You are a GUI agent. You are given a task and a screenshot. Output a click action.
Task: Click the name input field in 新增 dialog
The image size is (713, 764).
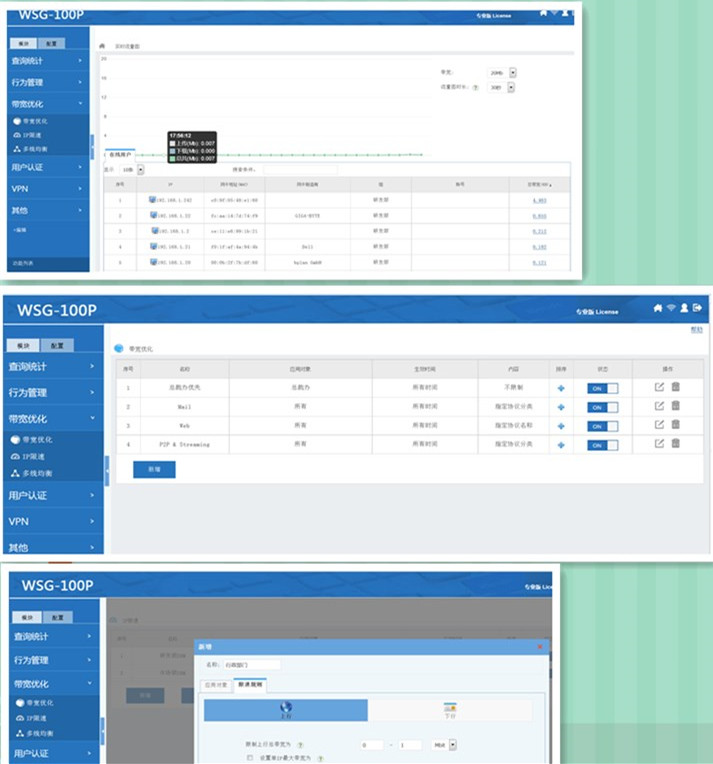253,664
